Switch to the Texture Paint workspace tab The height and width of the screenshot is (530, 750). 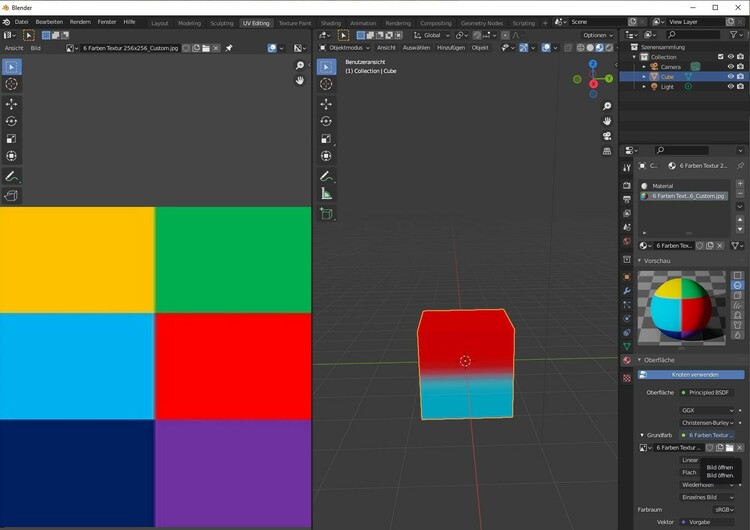tap(295, 22)
